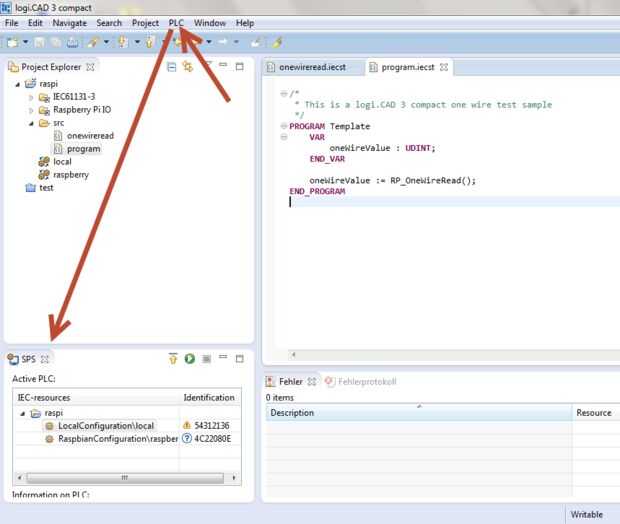The width and height of the screenshot is (620, 524).
Task: Open the New wizard dropdown arrow
Action: (x=25, y=42)
